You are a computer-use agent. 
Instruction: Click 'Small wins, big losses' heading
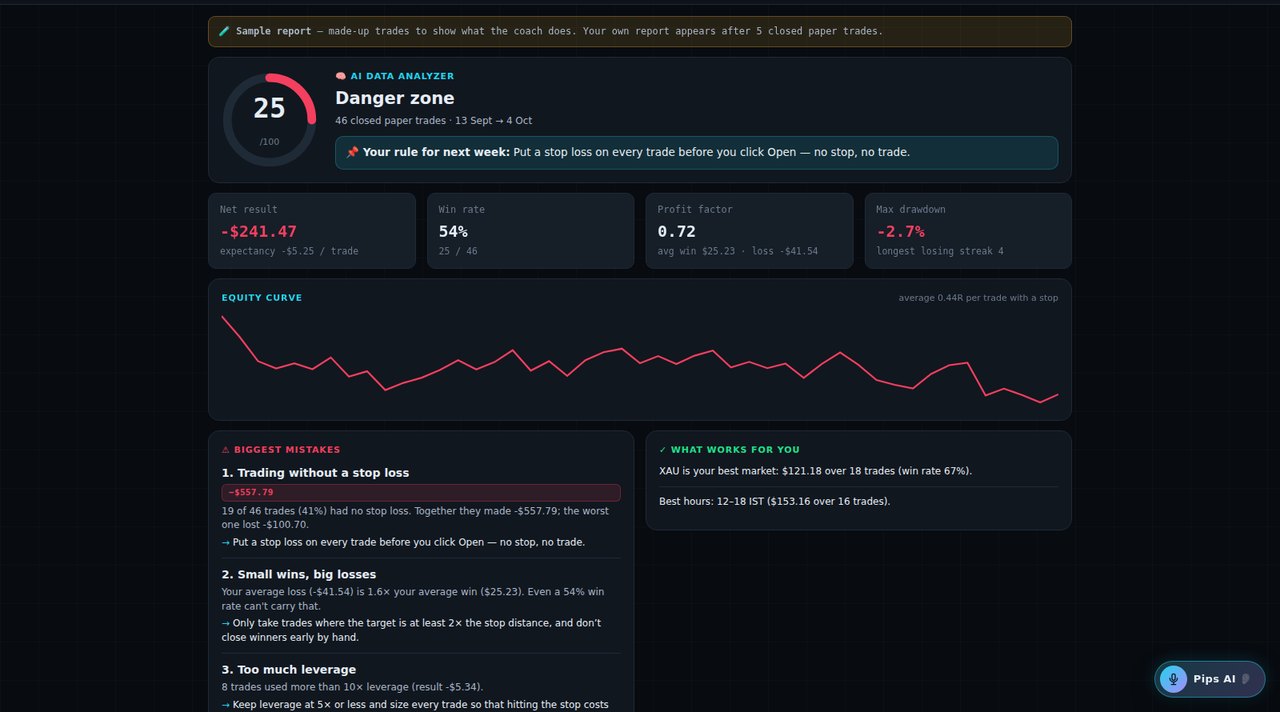[299, 575]
